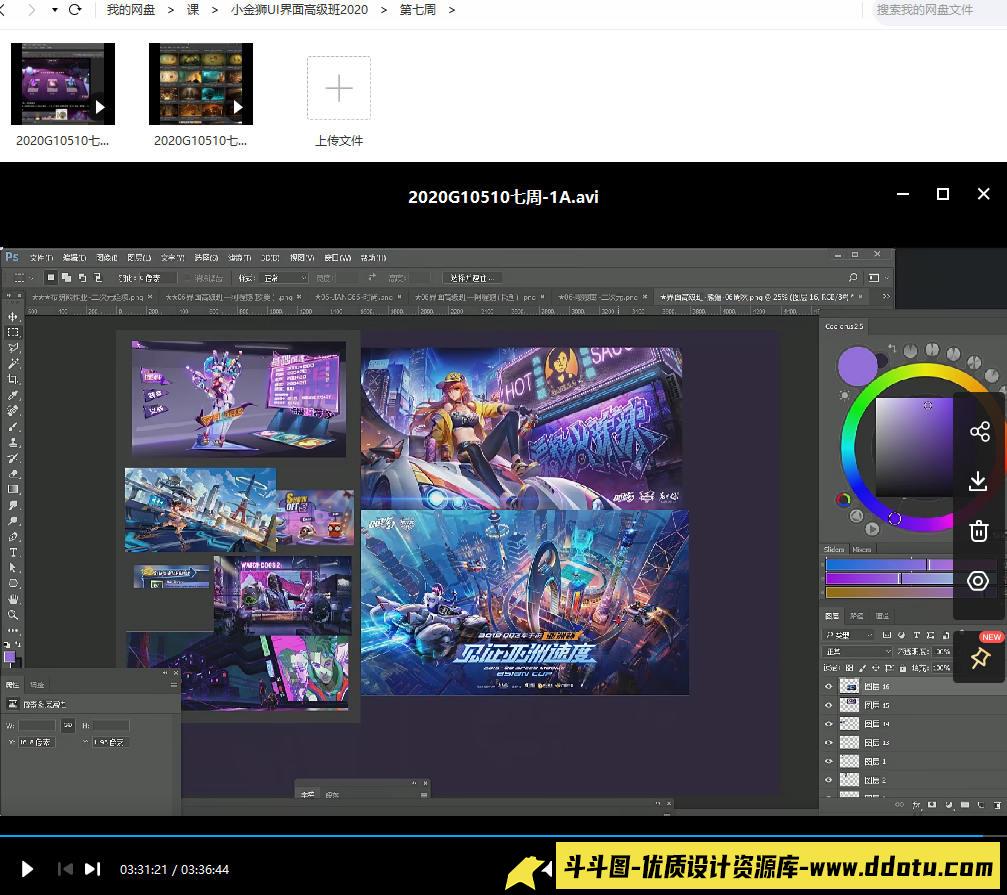Select the Magic Wand tool
This screenshot has height=895, width=1007.
(13, 363)
